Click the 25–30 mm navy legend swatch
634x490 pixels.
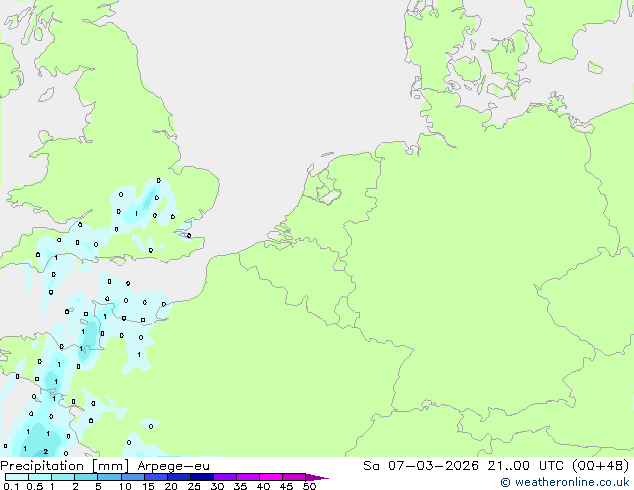coord(201,477)
